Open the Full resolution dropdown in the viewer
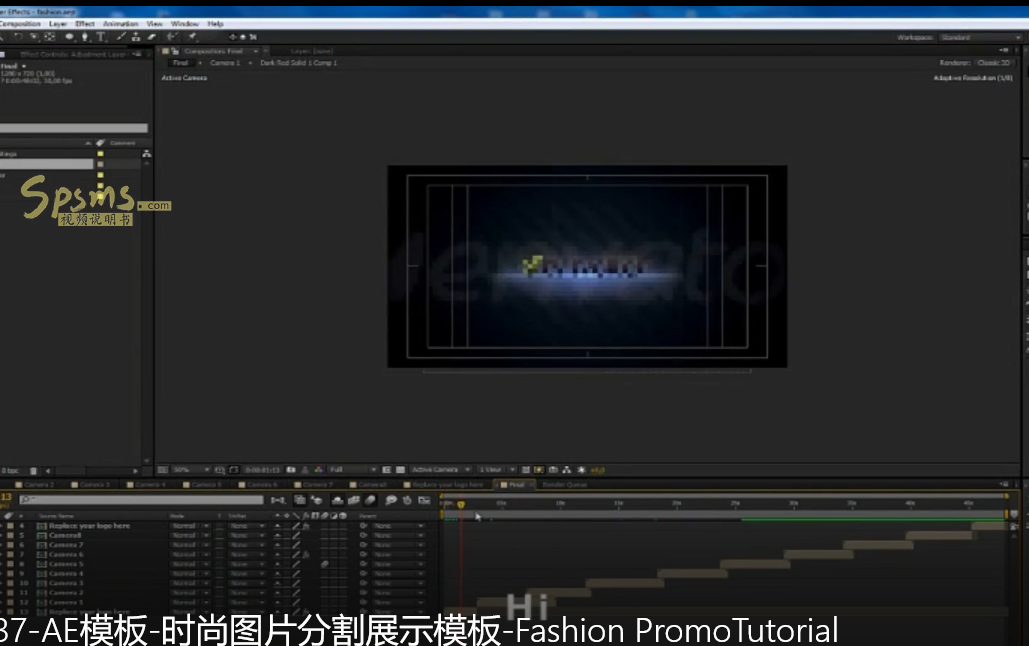 352,470
